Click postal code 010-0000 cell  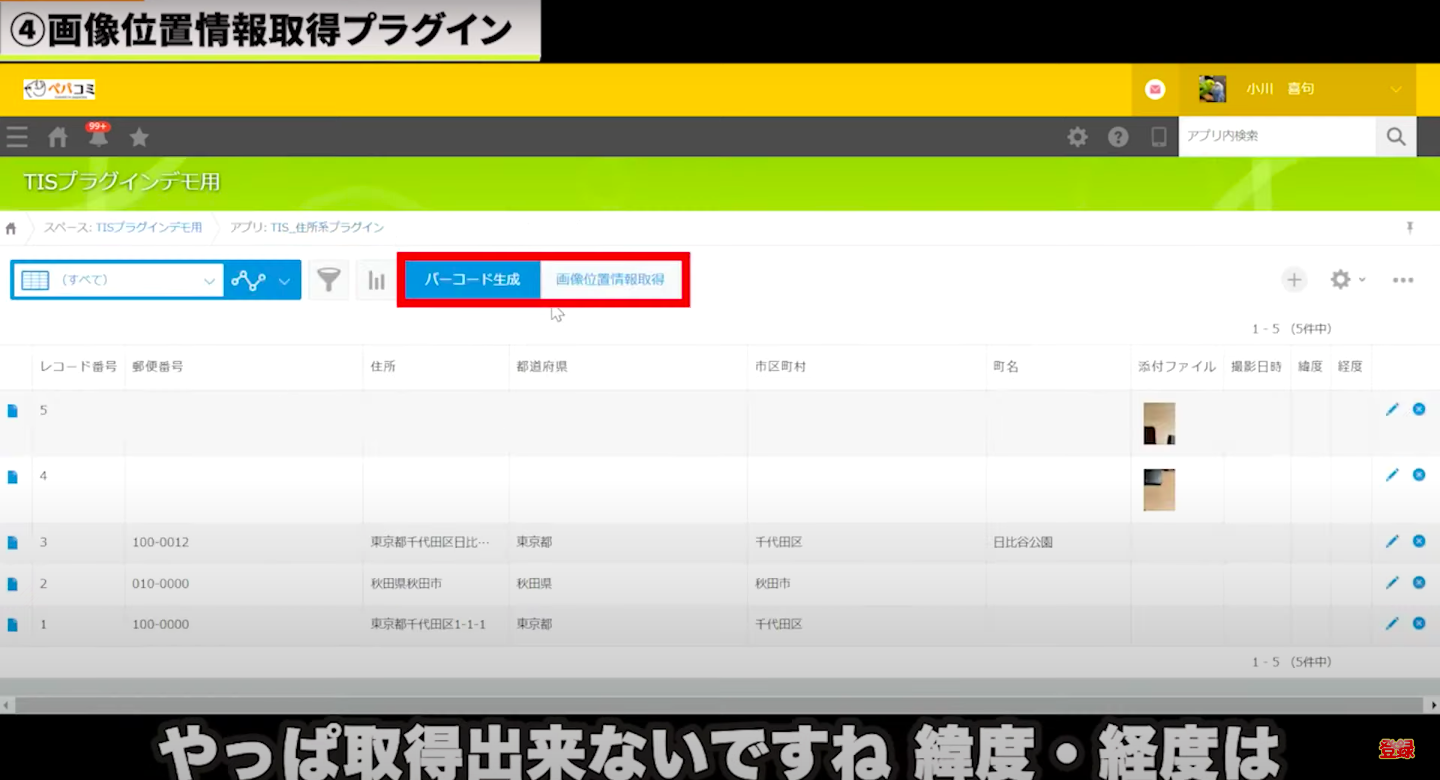click(x=160, y=583)
